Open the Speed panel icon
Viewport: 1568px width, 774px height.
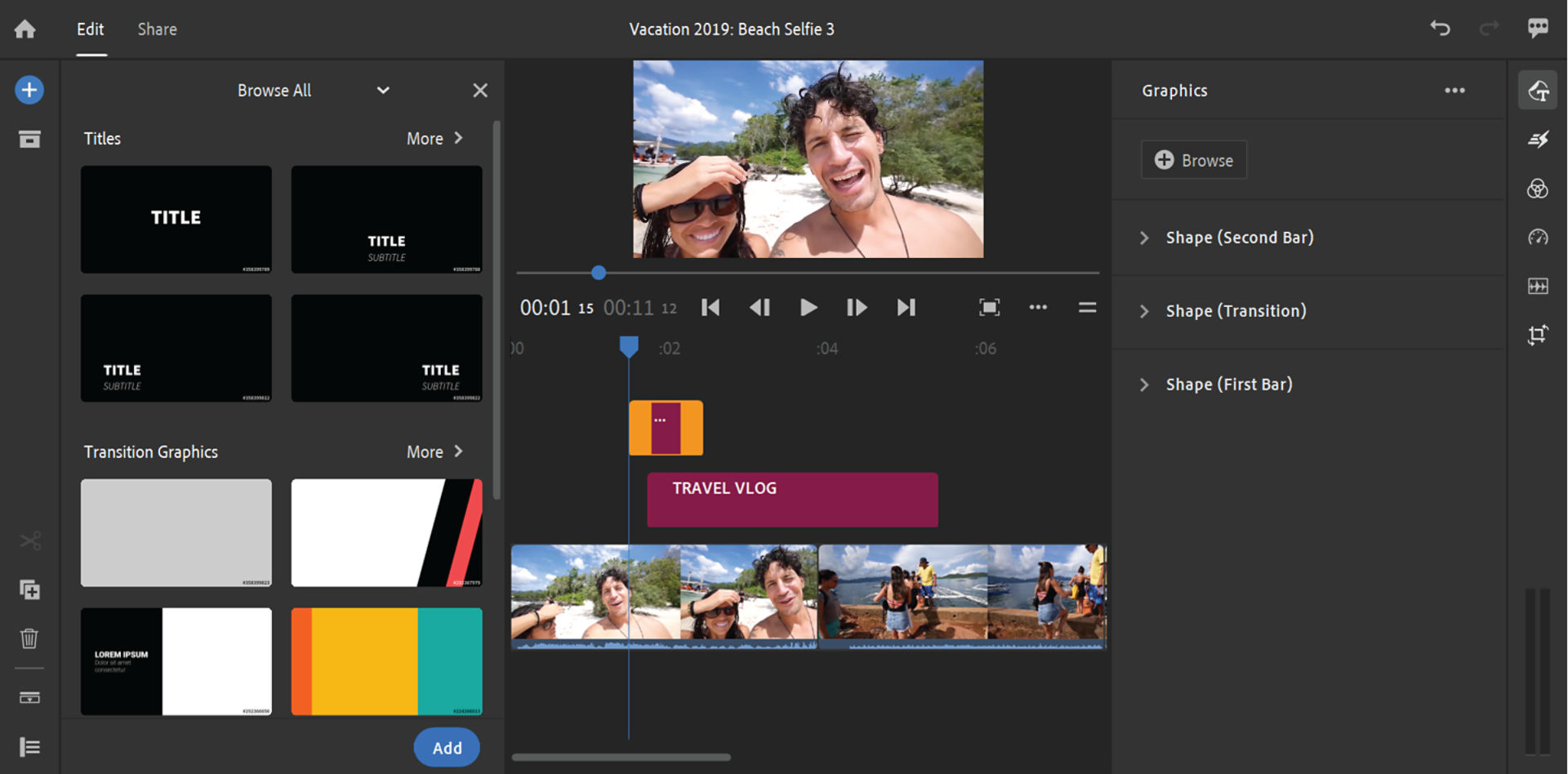pyautogui.click(x=1538, y=238)
